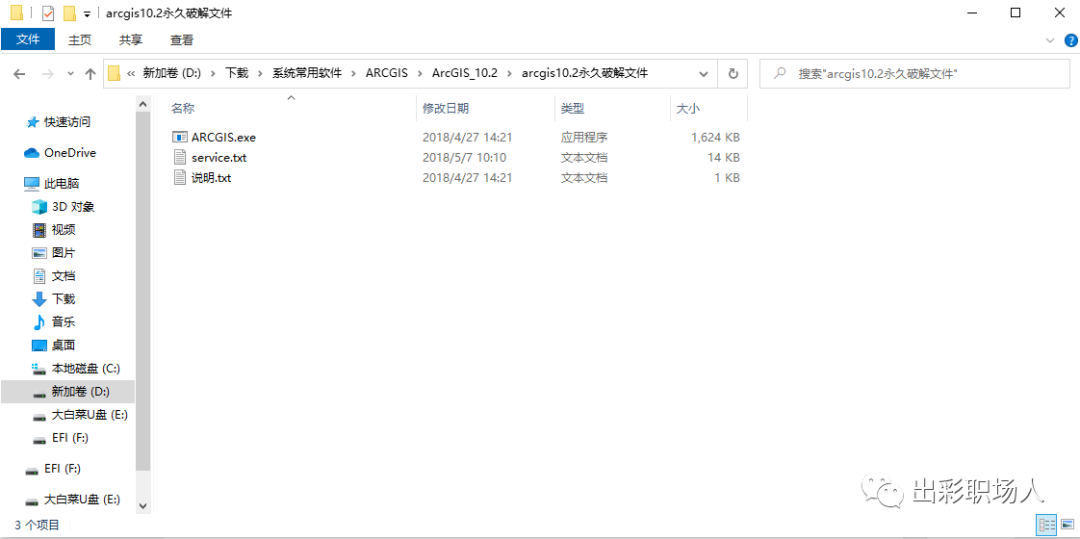Select the 下载 breadcrumb segment
This screenshot has height=539, width=1080.
(x=237, y=73)
